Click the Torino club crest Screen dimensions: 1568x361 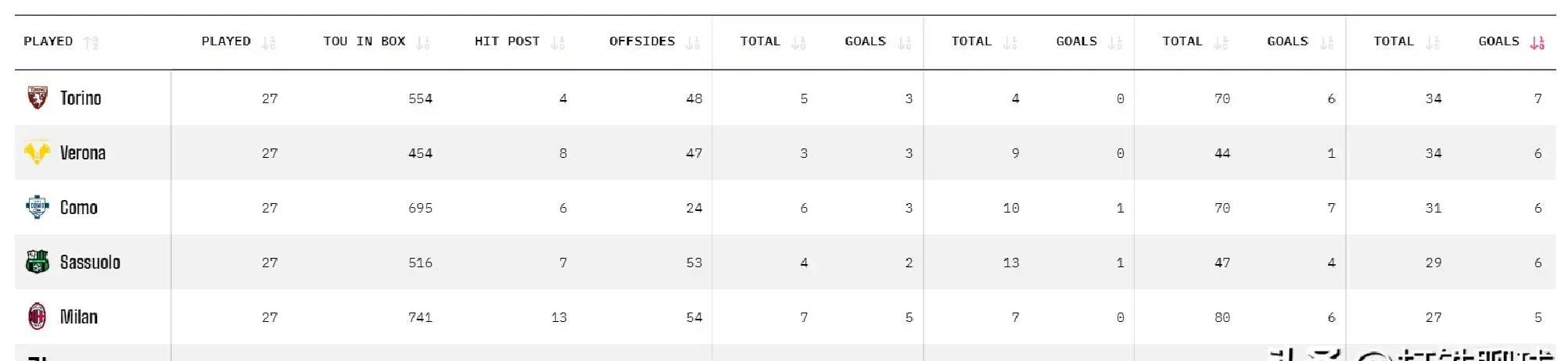37,98
